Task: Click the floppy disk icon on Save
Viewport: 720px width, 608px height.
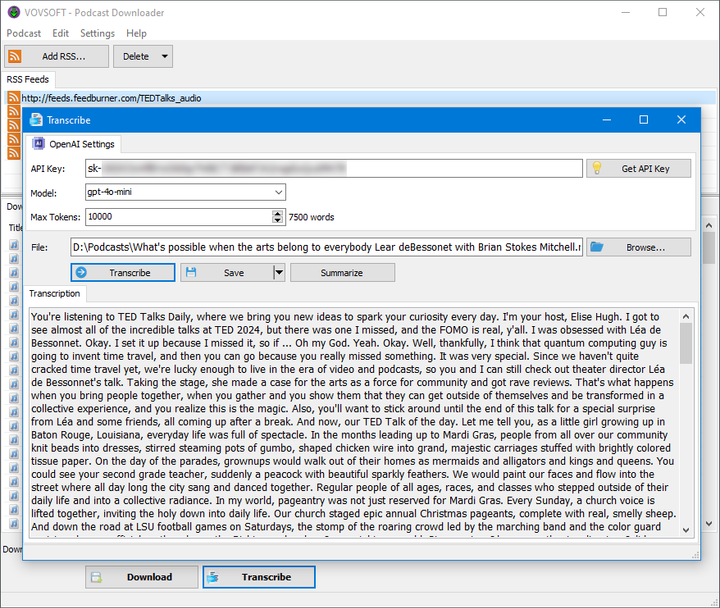Action: pos(191,272)
